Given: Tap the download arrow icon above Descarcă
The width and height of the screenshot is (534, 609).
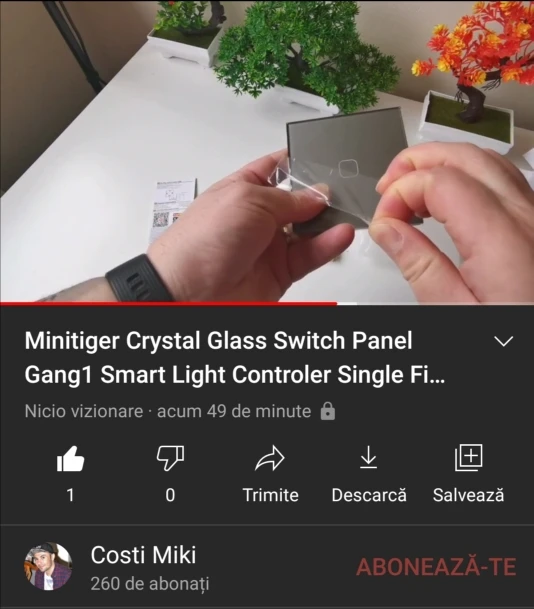Looking at the screenshot, I should [x=369, y=458].
